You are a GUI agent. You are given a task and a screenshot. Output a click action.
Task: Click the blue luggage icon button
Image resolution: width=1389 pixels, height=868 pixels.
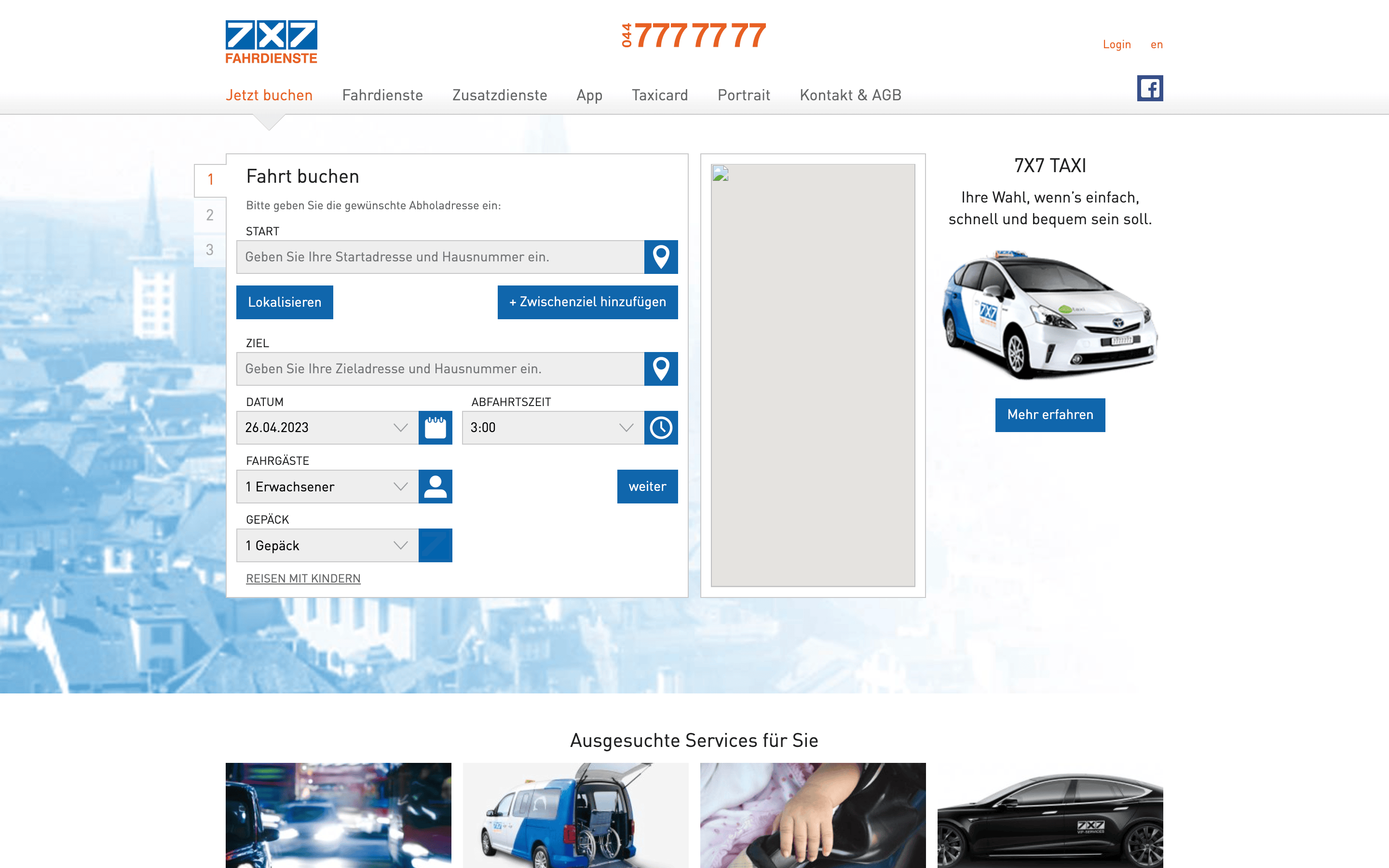click(x=435, y=545)
